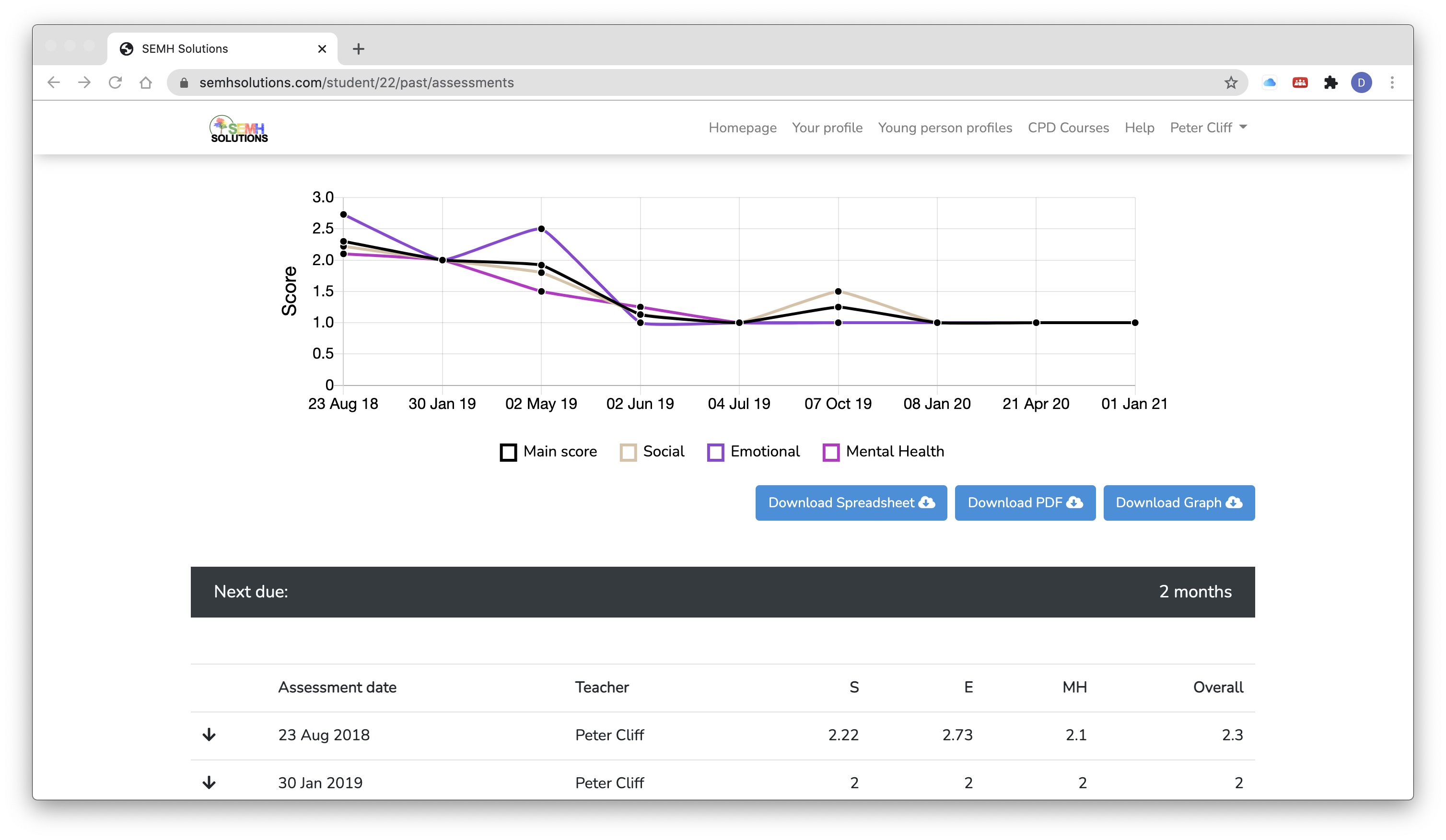Toggle Social series legend box
The width and height of the screenshot is (1446, 840).
pyautogui.click(x=628, y=452)
